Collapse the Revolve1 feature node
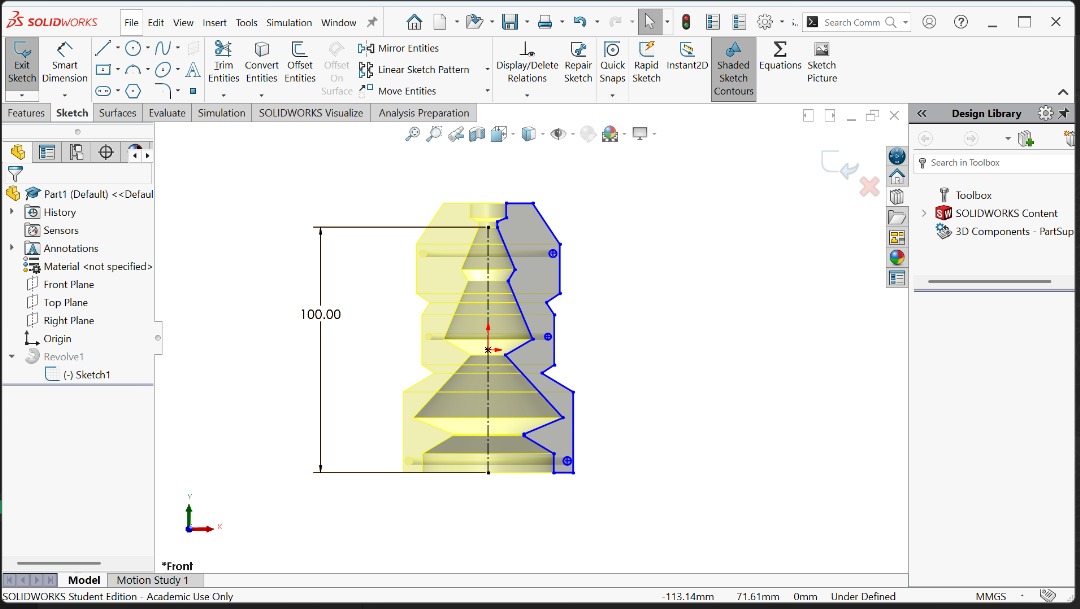The image size is (1080, 609). tap(12, 356)
